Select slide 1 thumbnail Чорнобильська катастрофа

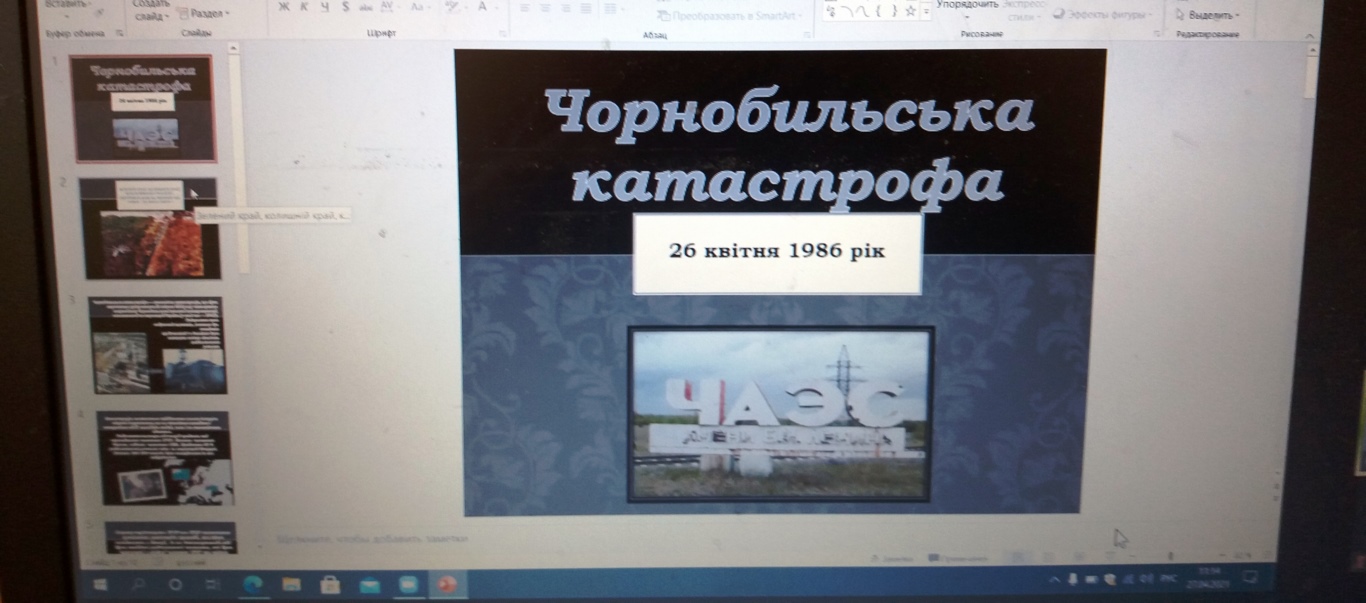tap(146, 108)
